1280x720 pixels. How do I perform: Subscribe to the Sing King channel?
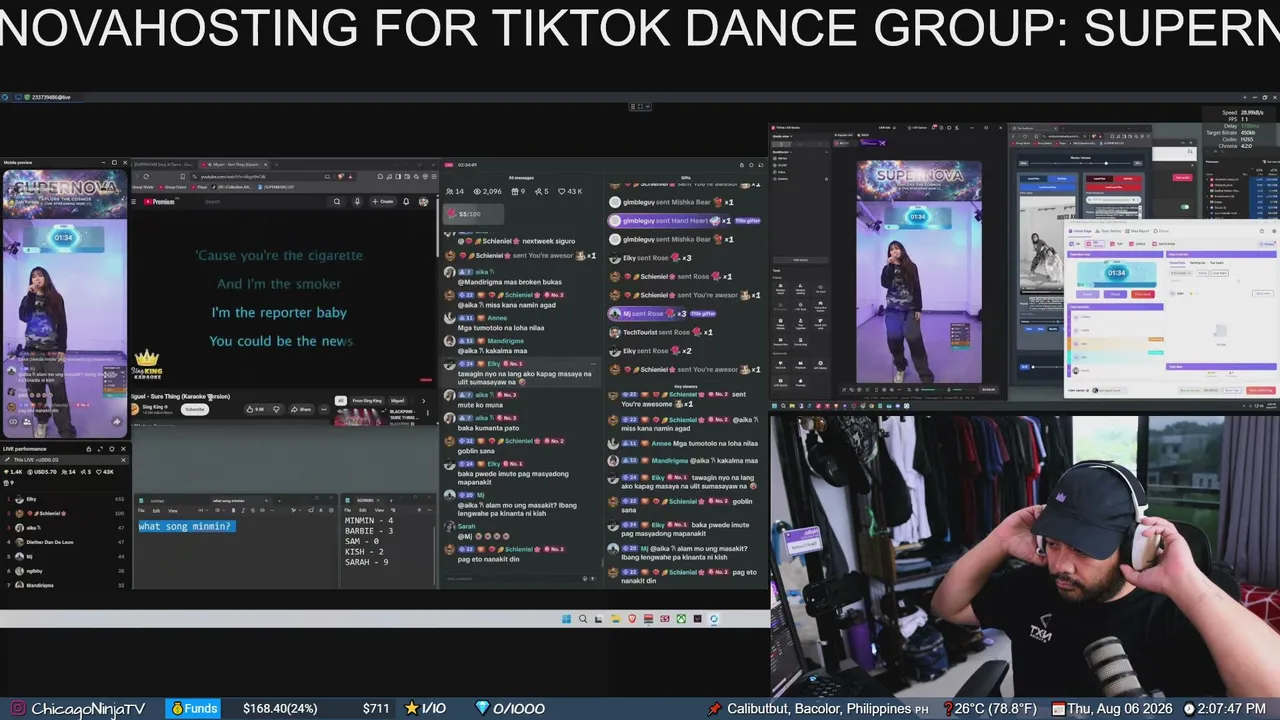point(194,409)
